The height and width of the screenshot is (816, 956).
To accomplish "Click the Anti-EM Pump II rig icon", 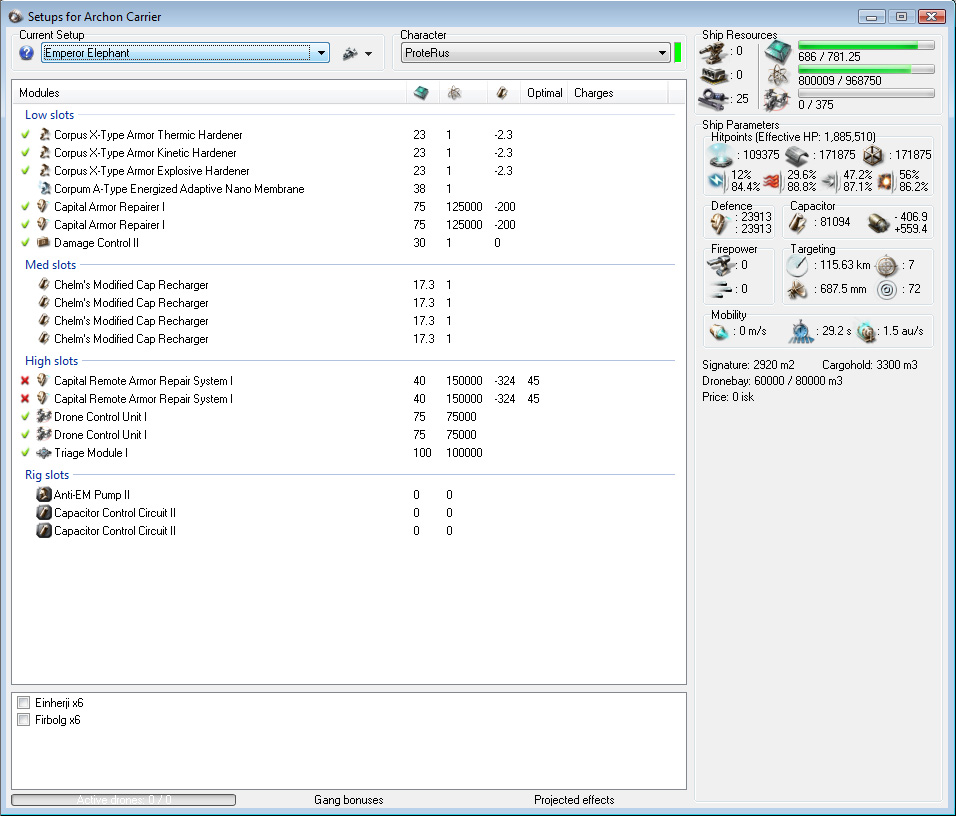I will 44,495.
